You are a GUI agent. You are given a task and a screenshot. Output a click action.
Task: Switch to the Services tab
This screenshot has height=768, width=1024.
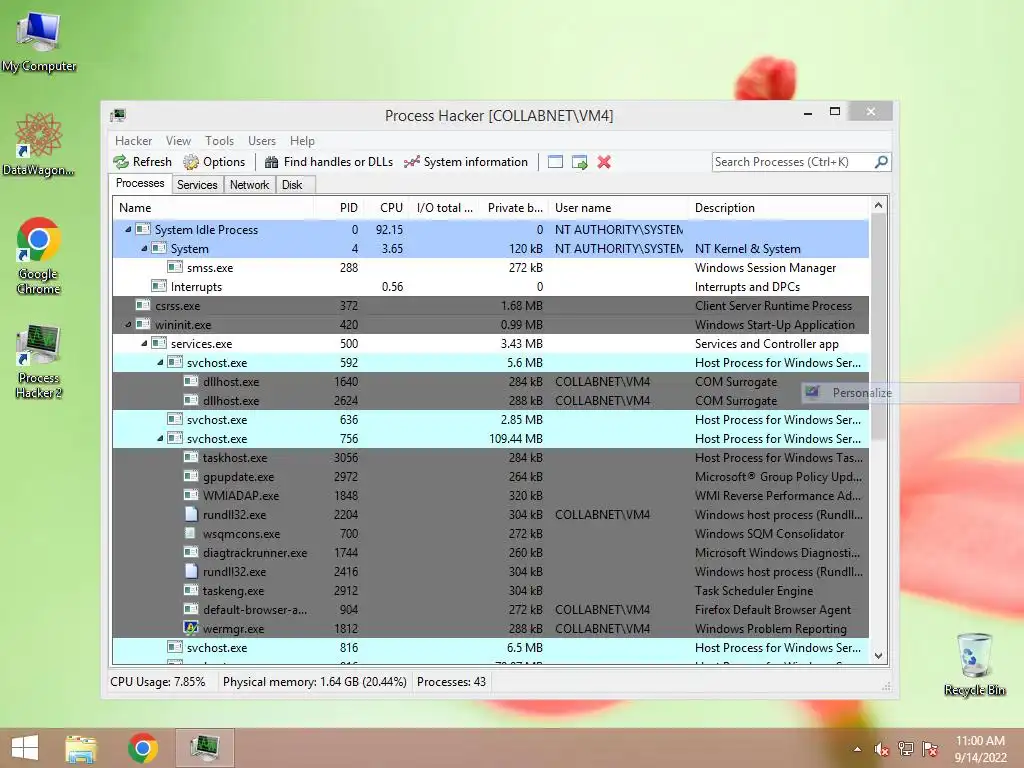(197, 185)
